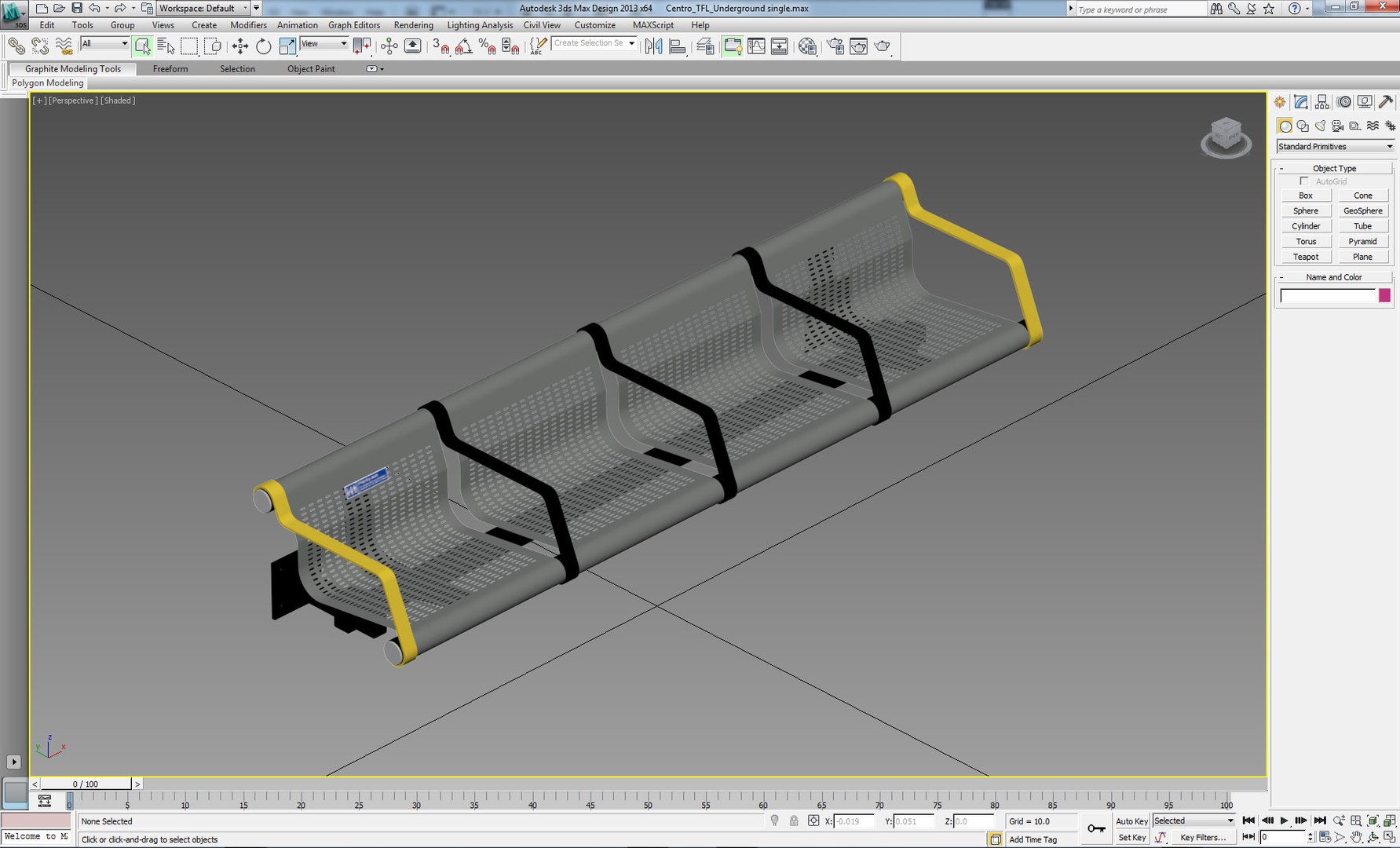Toggle Auto Key animation mode
The width and height of the screenshot is (1400, 848).
click(x=1131, y=821)
